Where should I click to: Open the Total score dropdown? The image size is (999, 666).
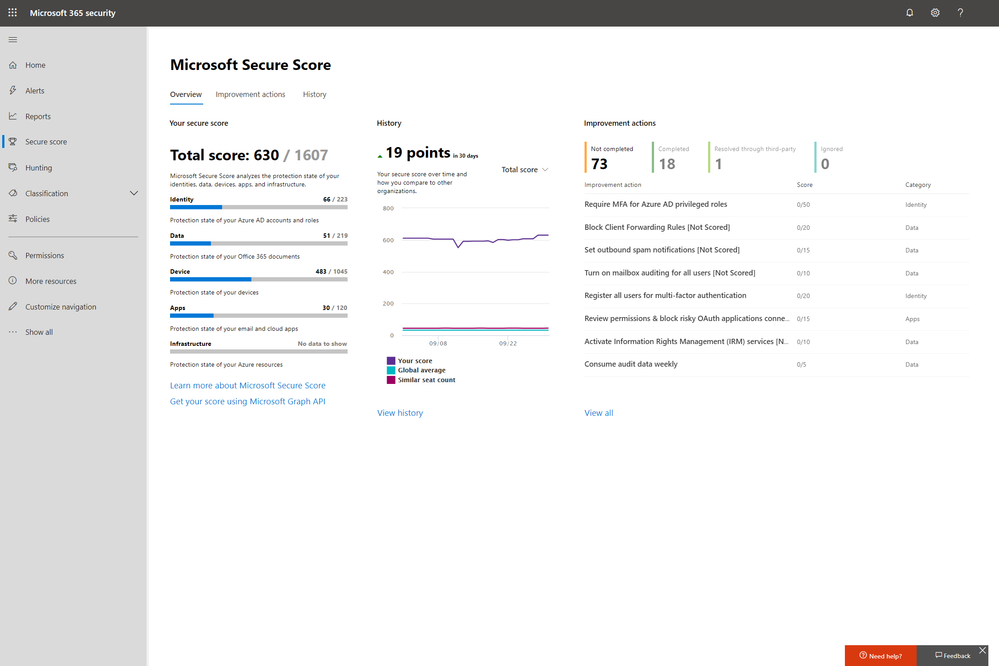524,170
